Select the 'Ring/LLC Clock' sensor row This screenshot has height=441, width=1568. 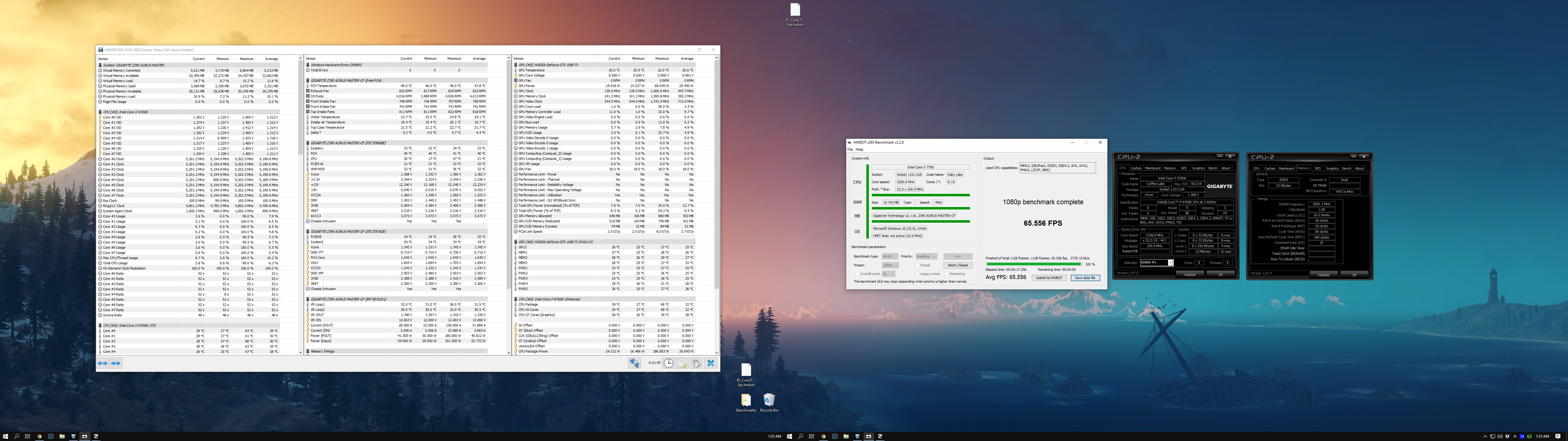[189, 206]
